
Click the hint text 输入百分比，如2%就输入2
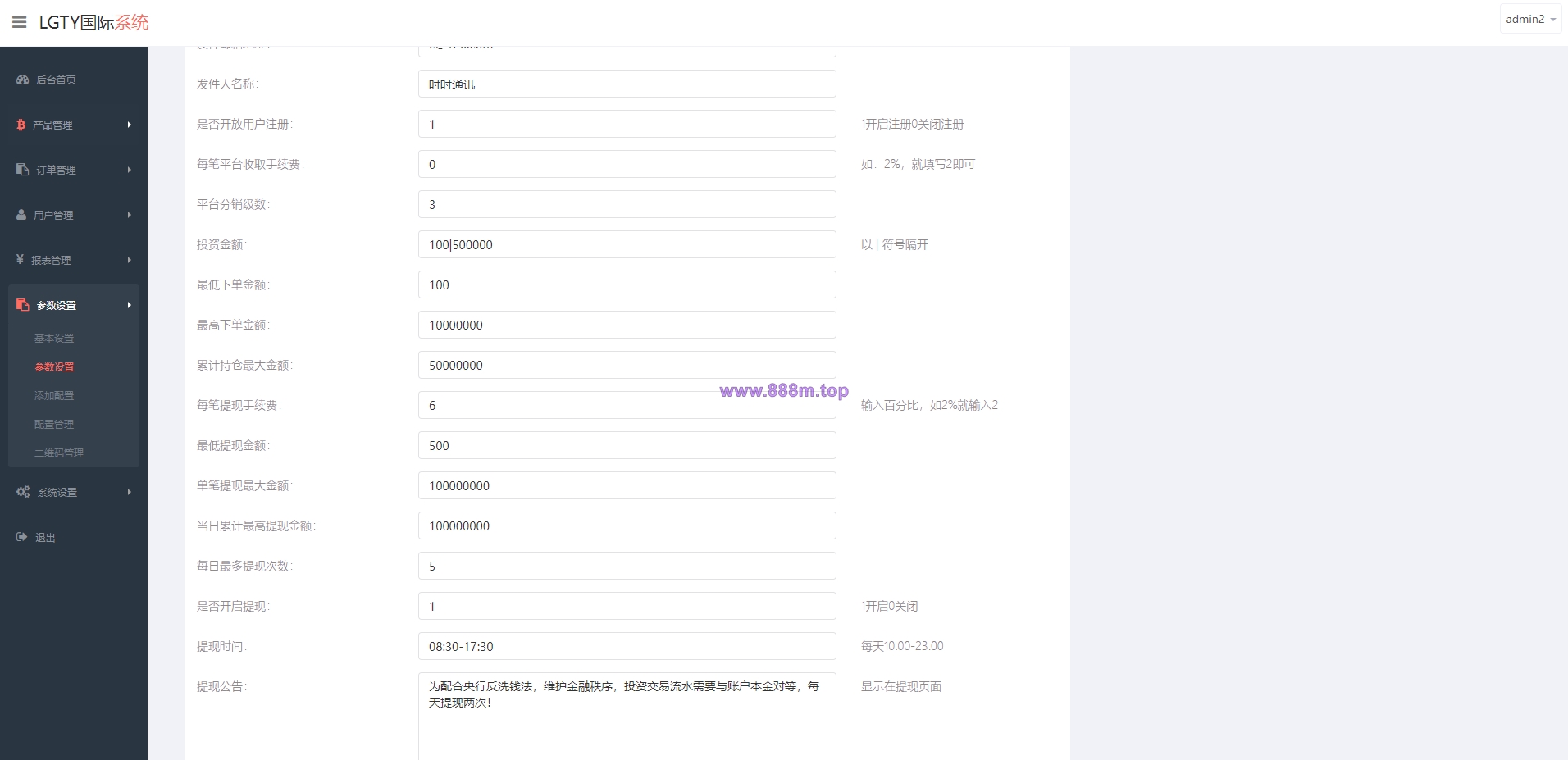click(x=929, y=405)
